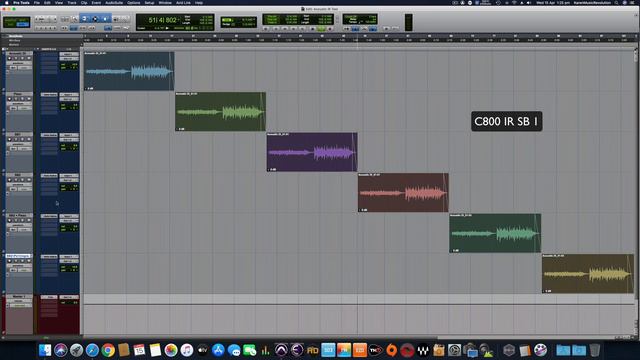This screenshot has width=640, height=360.
Task: Solo the first (top) track
Action: coord(22,58)
